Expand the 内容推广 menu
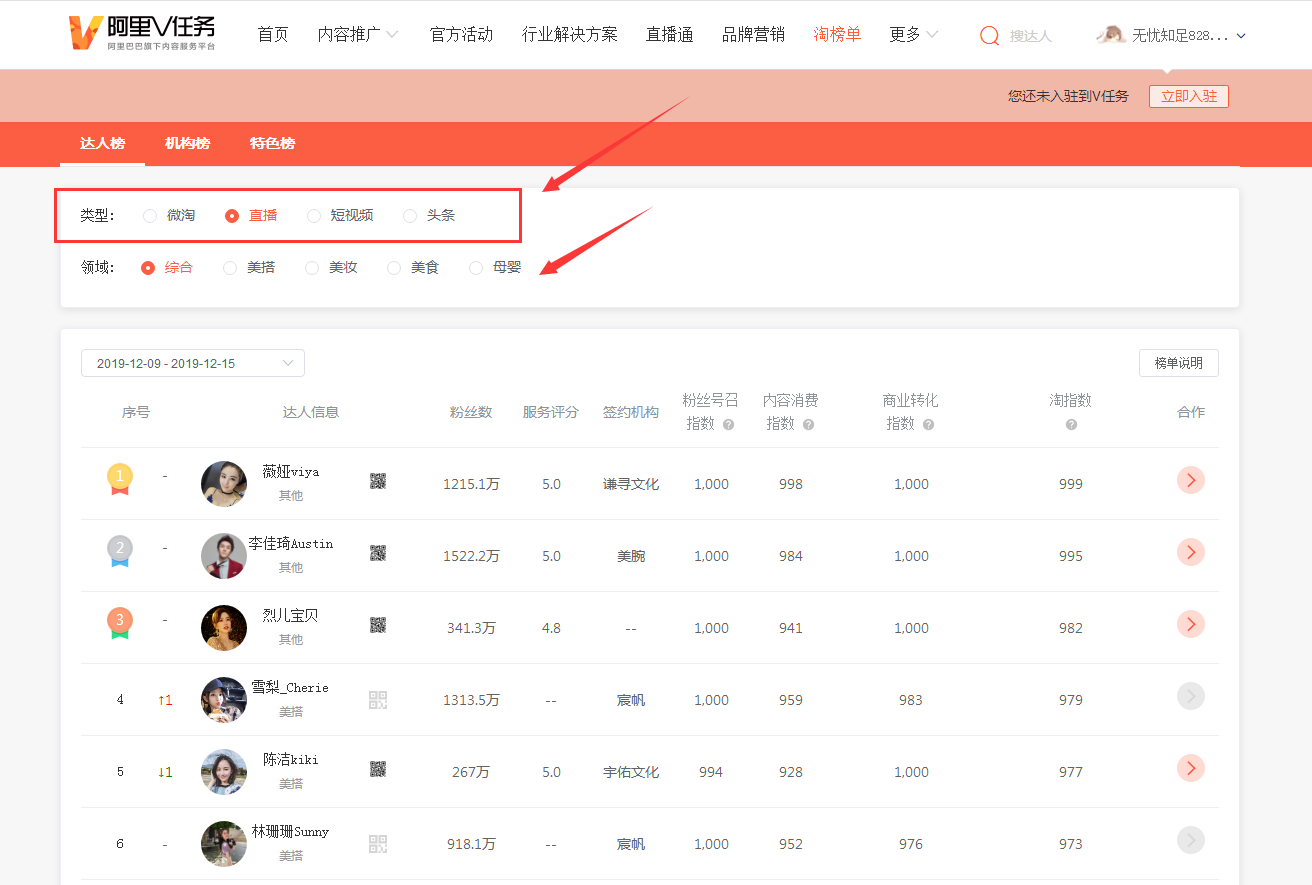Screen dimensions: 1312x885 (x=358, y=34)
